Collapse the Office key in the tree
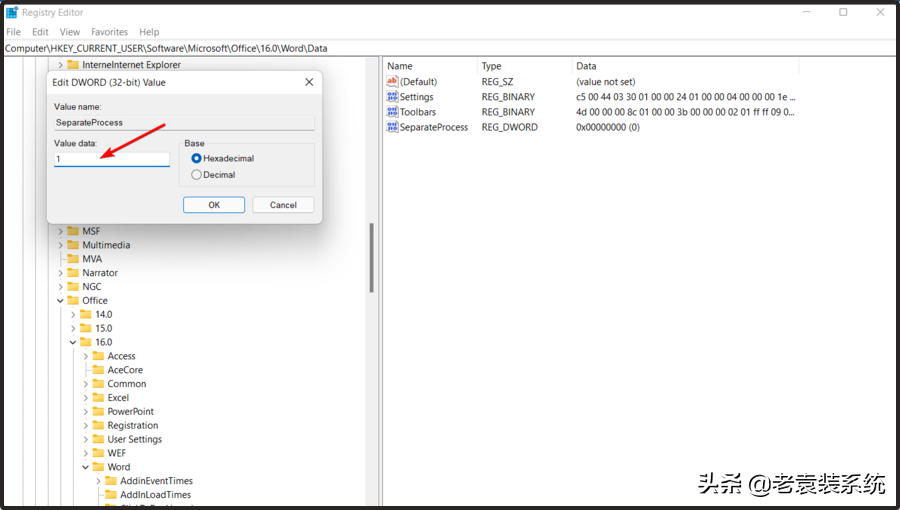900x510 pixels. click(x=60, y=301)
